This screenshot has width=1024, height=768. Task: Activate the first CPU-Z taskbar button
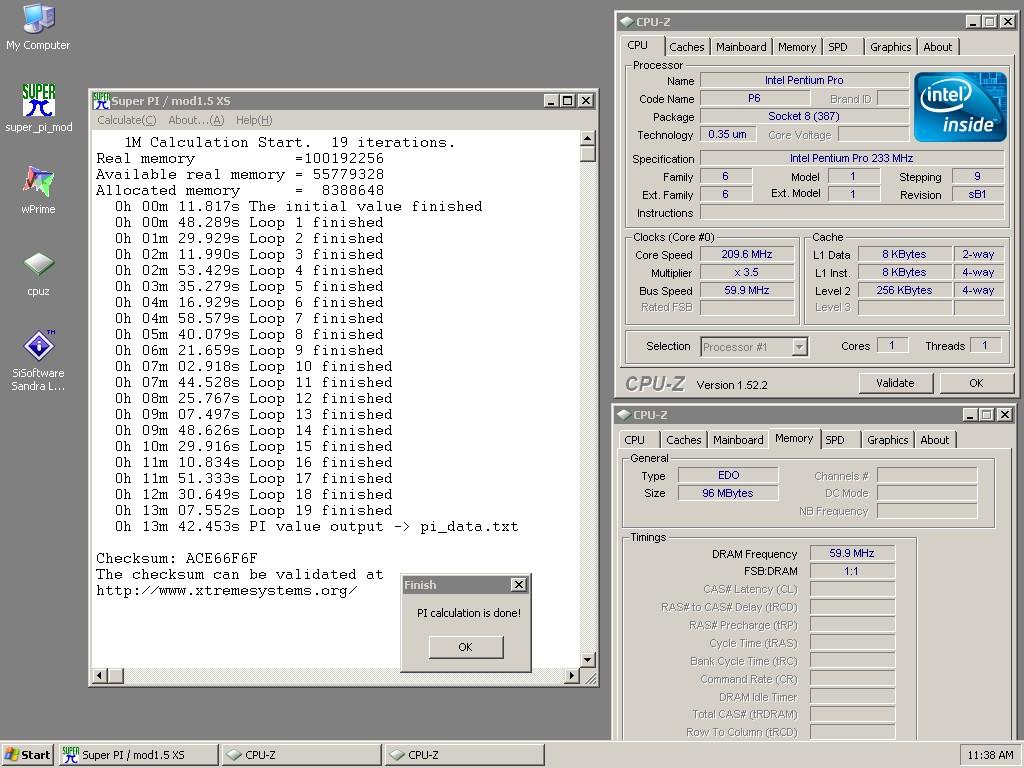pyautogui.click(x=301, y=755)
